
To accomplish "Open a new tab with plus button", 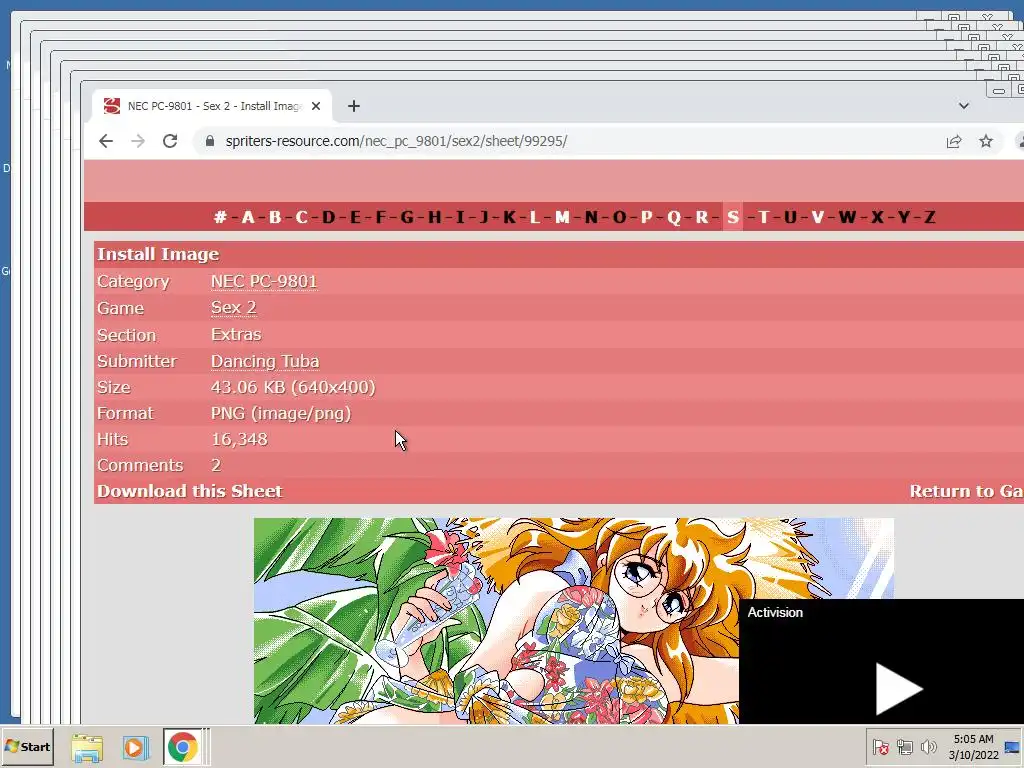I will tap(353, 106).
